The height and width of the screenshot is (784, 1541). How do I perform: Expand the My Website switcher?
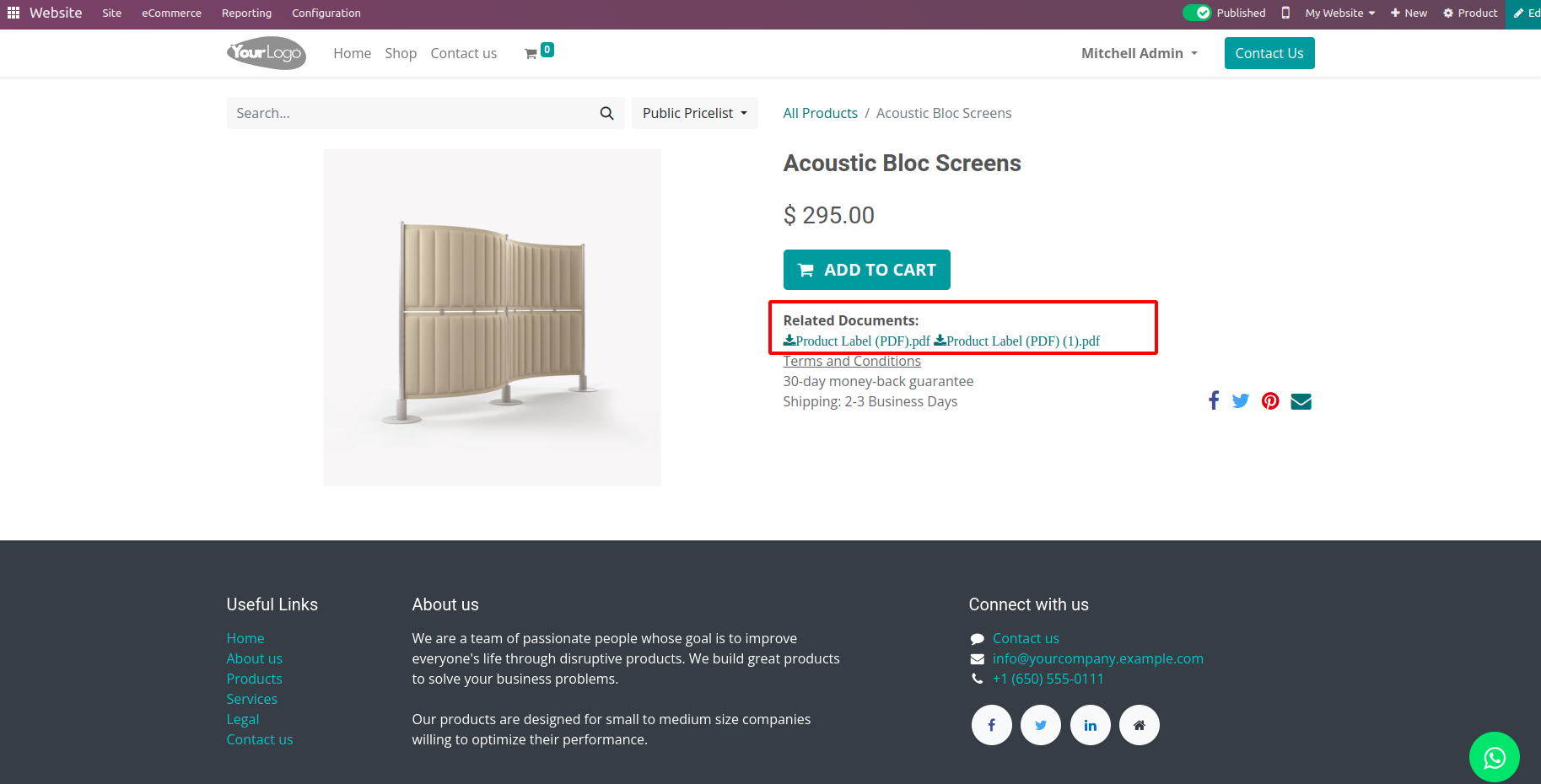(x=1339, y=13)
